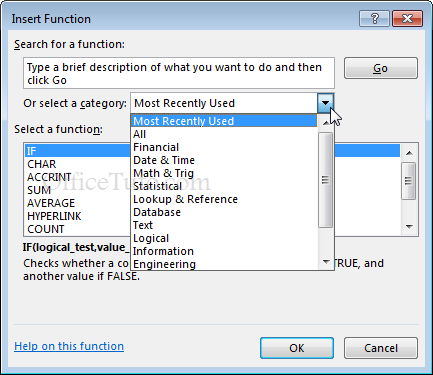Select HYPERLINK in the function list

54,216
